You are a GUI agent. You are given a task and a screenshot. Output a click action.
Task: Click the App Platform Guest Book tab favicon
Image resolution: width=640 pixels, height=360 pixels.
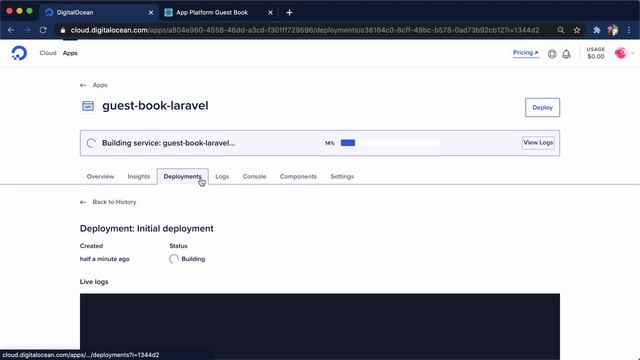168,13
